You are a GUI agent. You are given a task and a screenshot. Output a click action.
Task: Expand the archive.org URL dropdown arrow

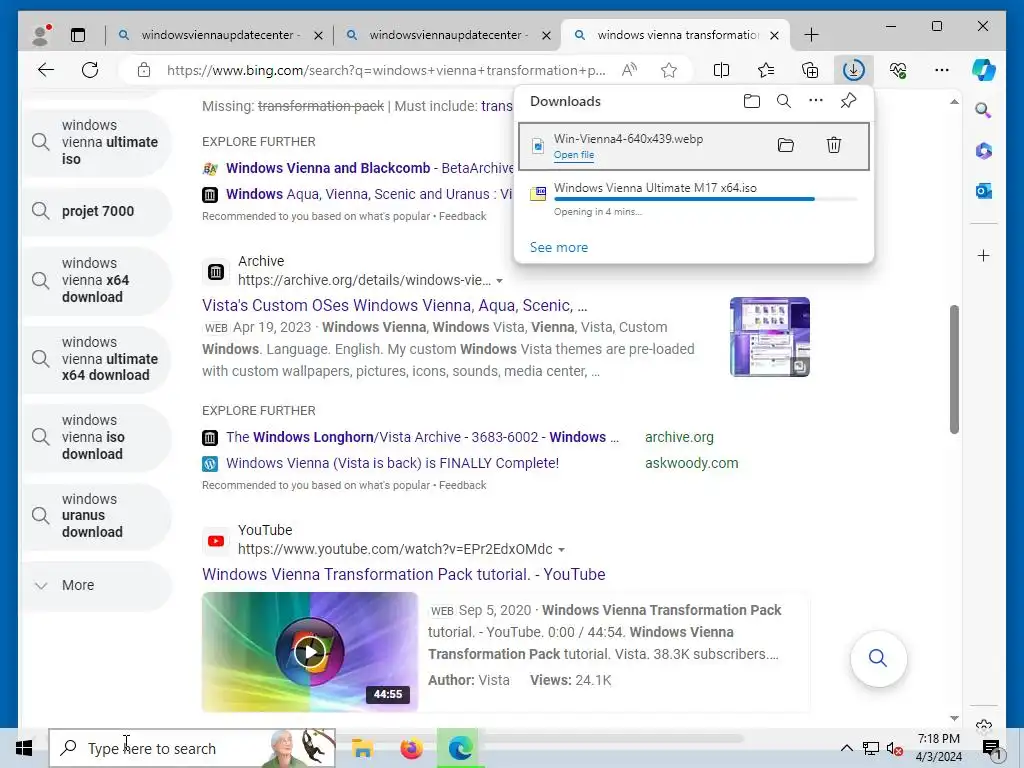(500, 281)
